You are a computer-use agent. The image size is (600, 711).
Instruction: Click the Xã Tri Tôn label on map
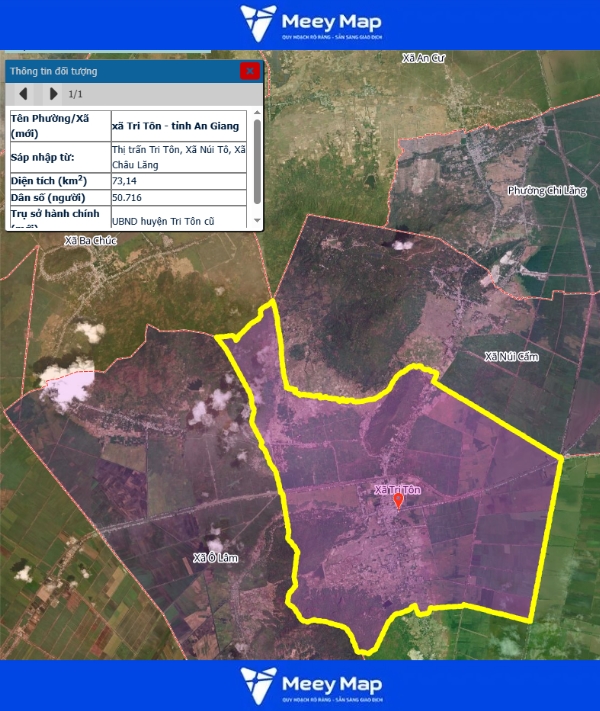pos(397,489)
